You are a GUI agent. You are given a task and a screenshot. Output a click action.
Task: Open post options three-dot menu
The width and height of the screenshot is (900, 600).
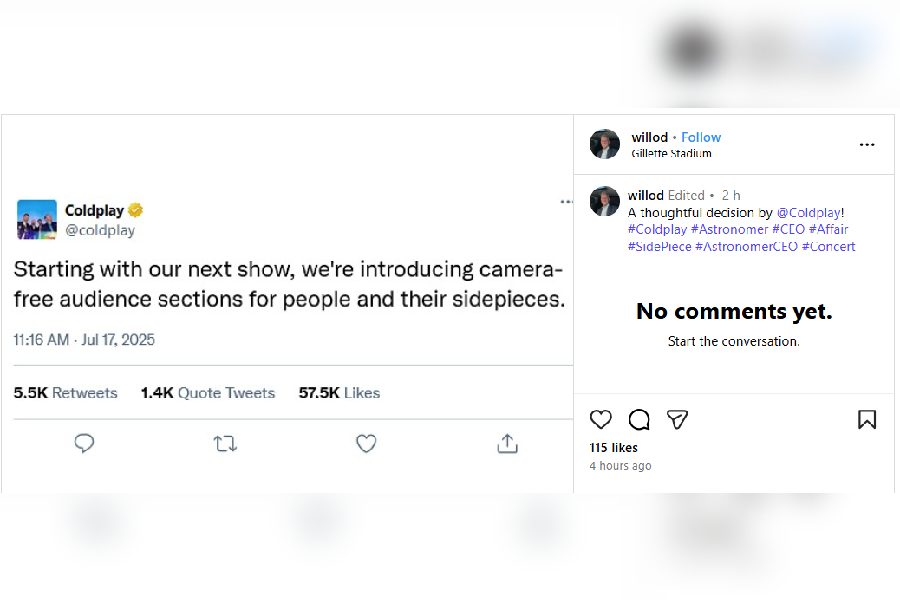point(867,145)
